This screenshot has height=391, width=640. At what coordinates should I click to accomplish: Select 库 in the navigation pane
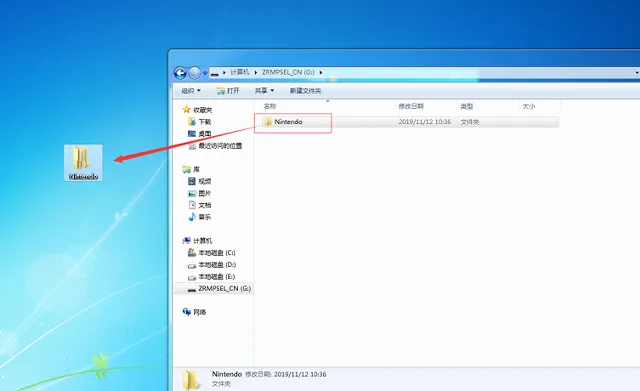click(x=191, y=169)
